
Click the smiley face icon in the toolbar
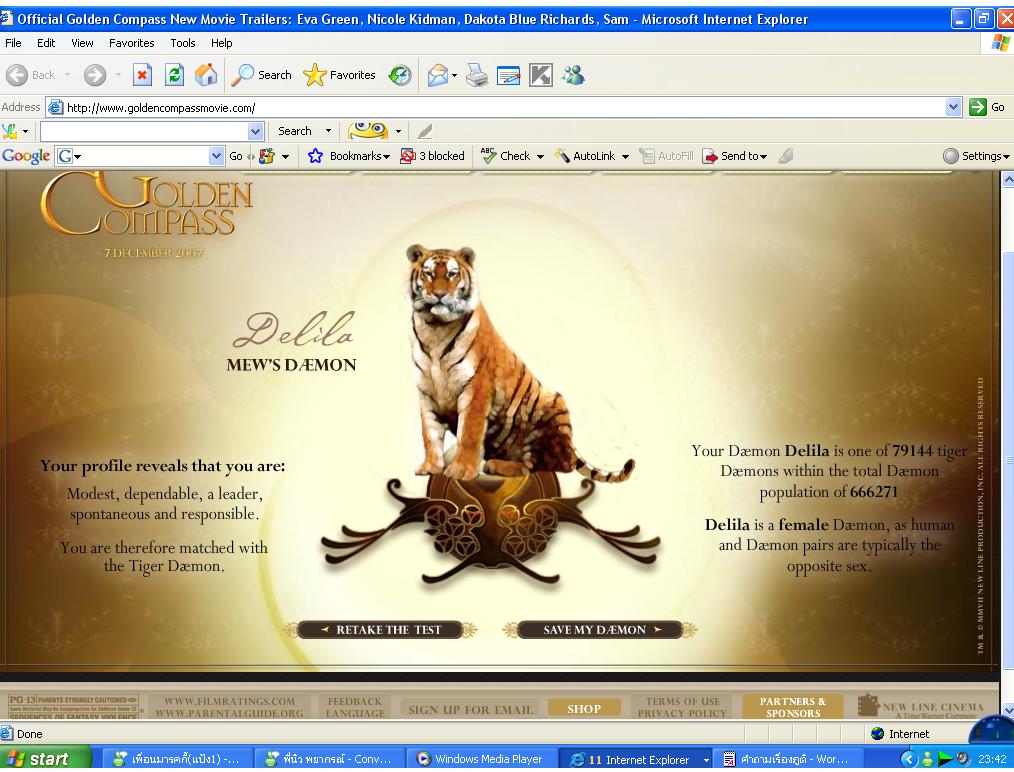(x=368, y=131)
